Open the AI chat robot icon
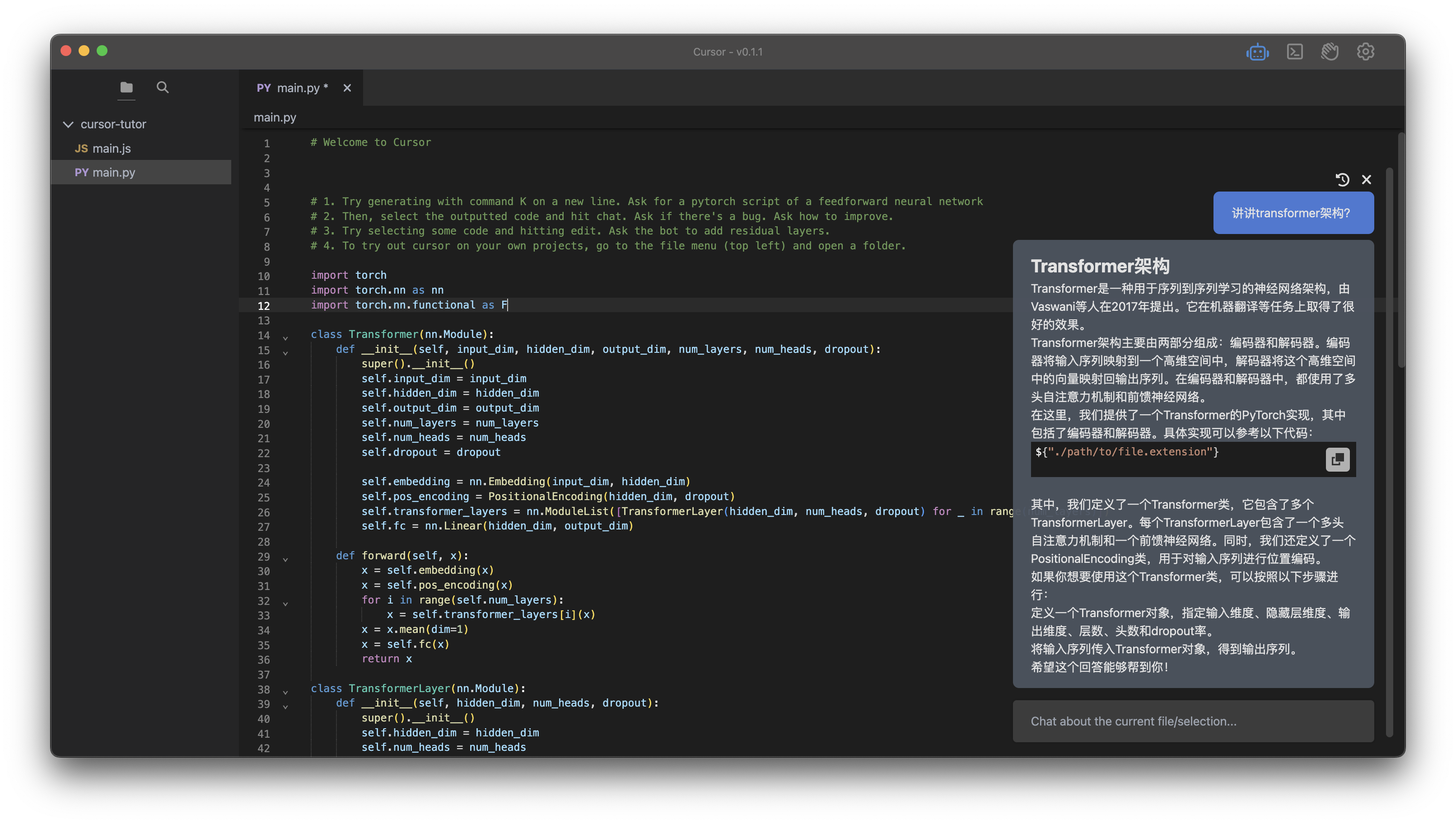Screen dimensions: 1456x824 1257,52
